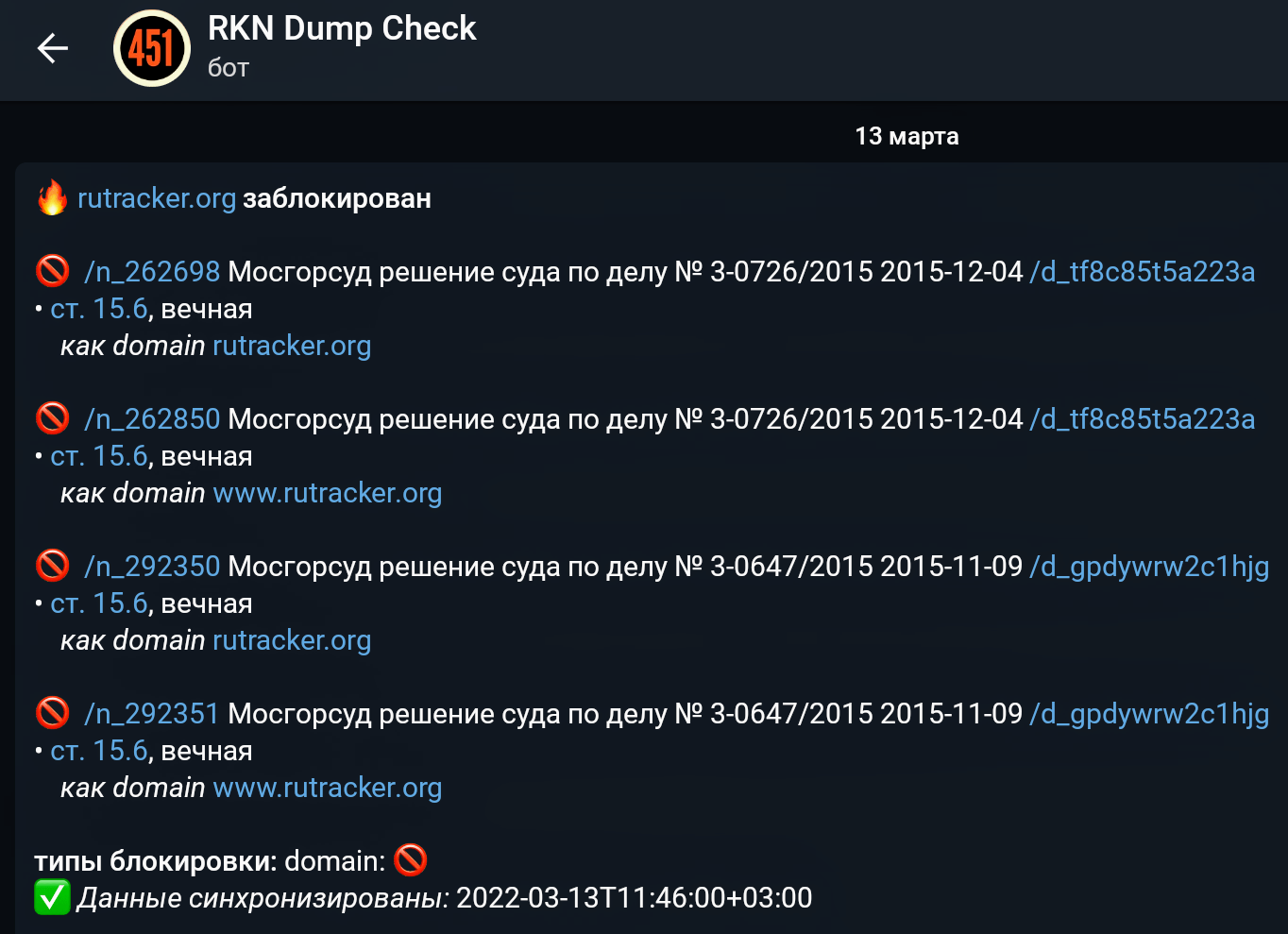This screenshot has height=934, width=1288.
Task: Open rutracker.org domain link under /n_262698
Action: 292,346
